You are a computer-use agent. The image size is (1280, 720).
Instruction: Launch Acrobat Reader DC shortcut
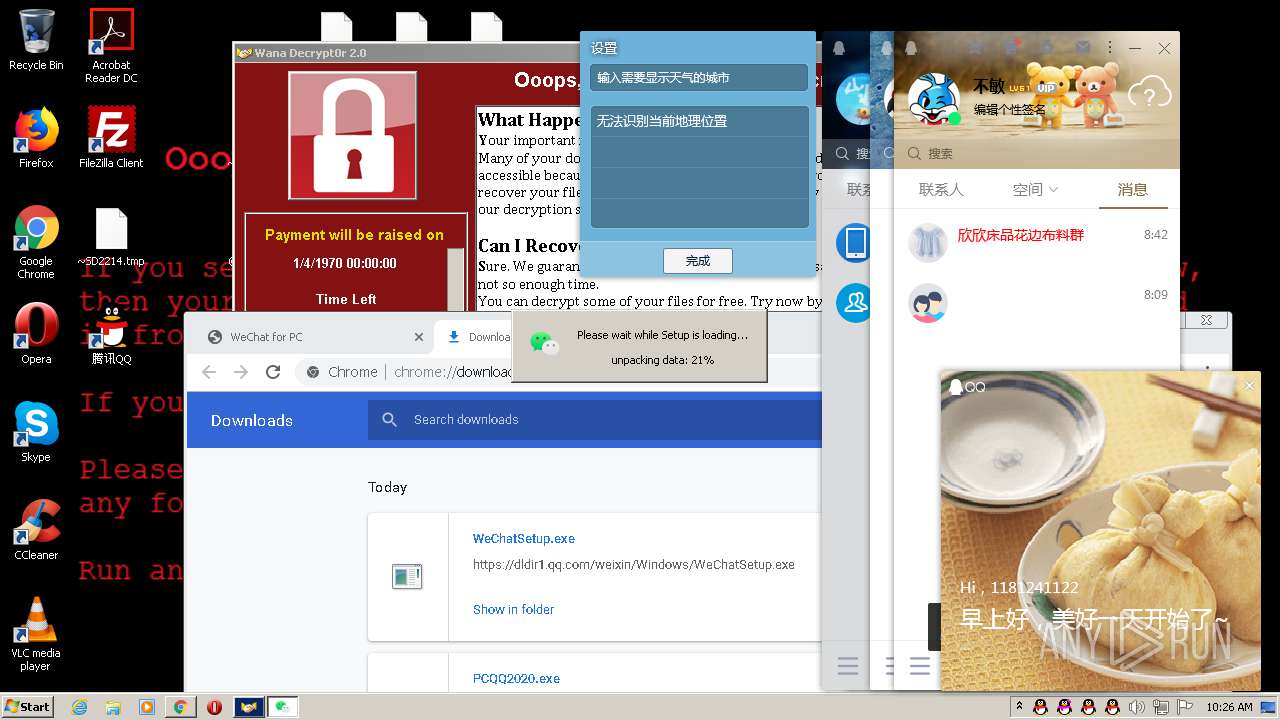[111, 45]
